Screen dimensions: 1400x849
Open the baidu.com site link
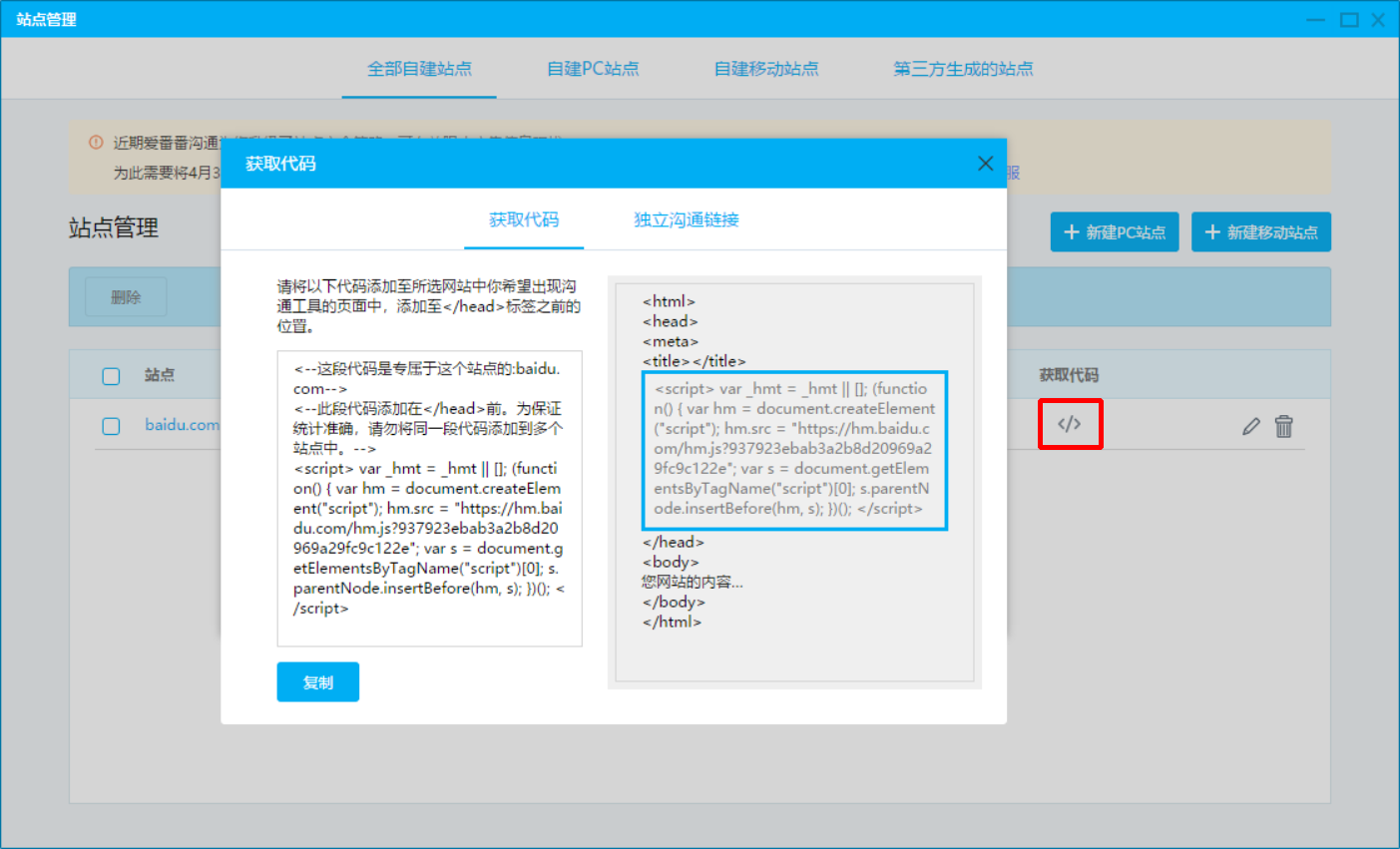[182, 425]
